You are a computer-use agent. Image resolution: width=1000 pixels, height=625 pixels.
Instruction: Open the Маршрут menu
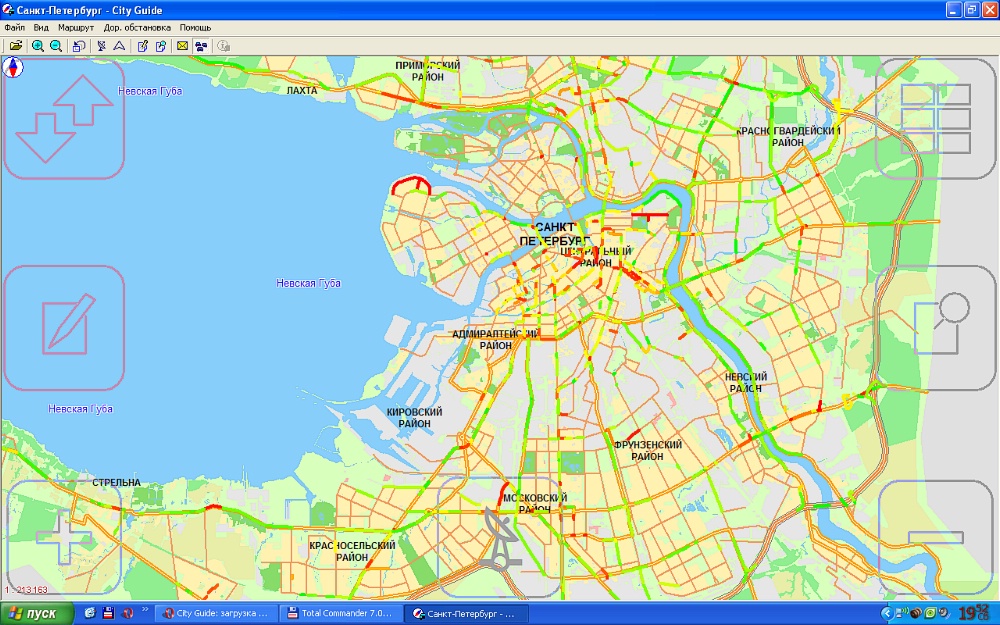click(x=76, y=28)
